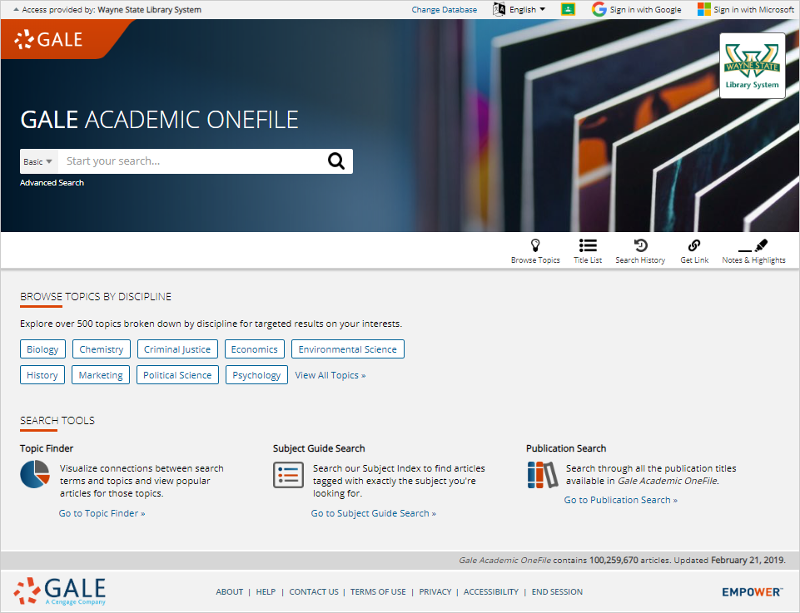Screen dimensions: 800x613
Task: Select the Biology topic button
Action: (x=43, y=349)
